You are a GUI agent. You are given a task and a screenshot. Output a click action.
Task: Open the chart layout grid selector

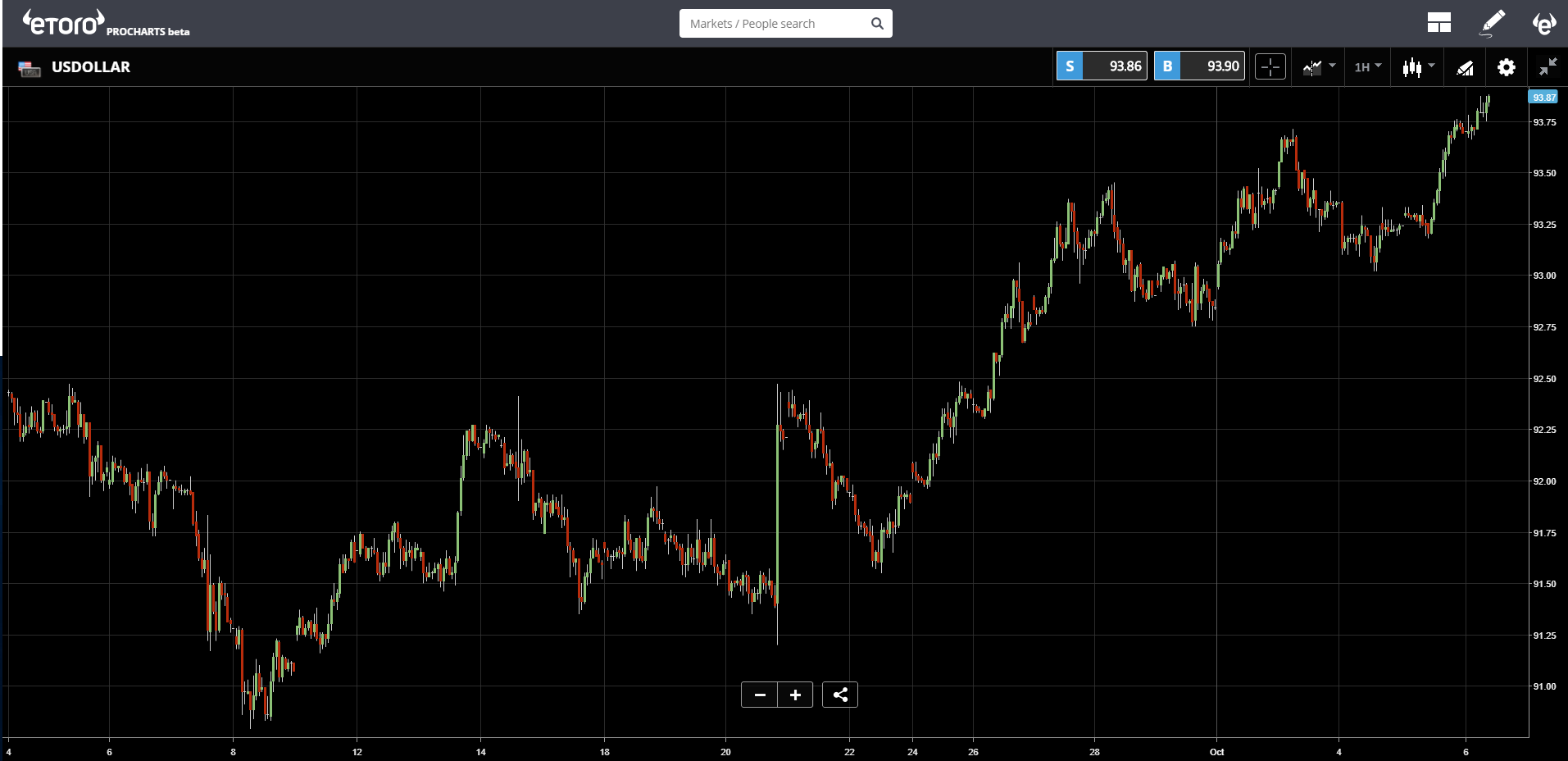click(x=1438, y=23)
